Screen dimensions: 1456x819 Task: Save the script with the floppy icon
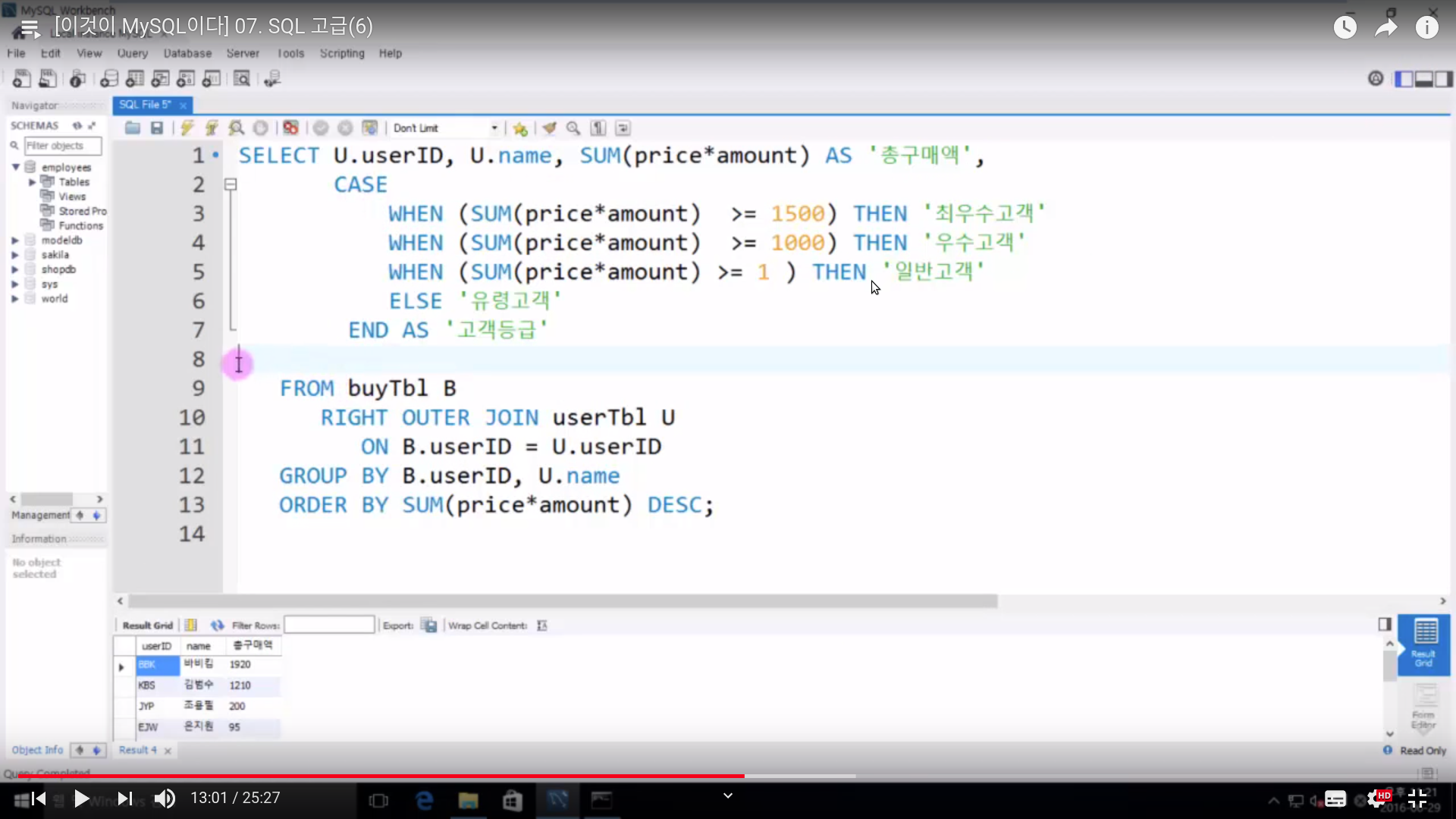[x=157, y=128]
